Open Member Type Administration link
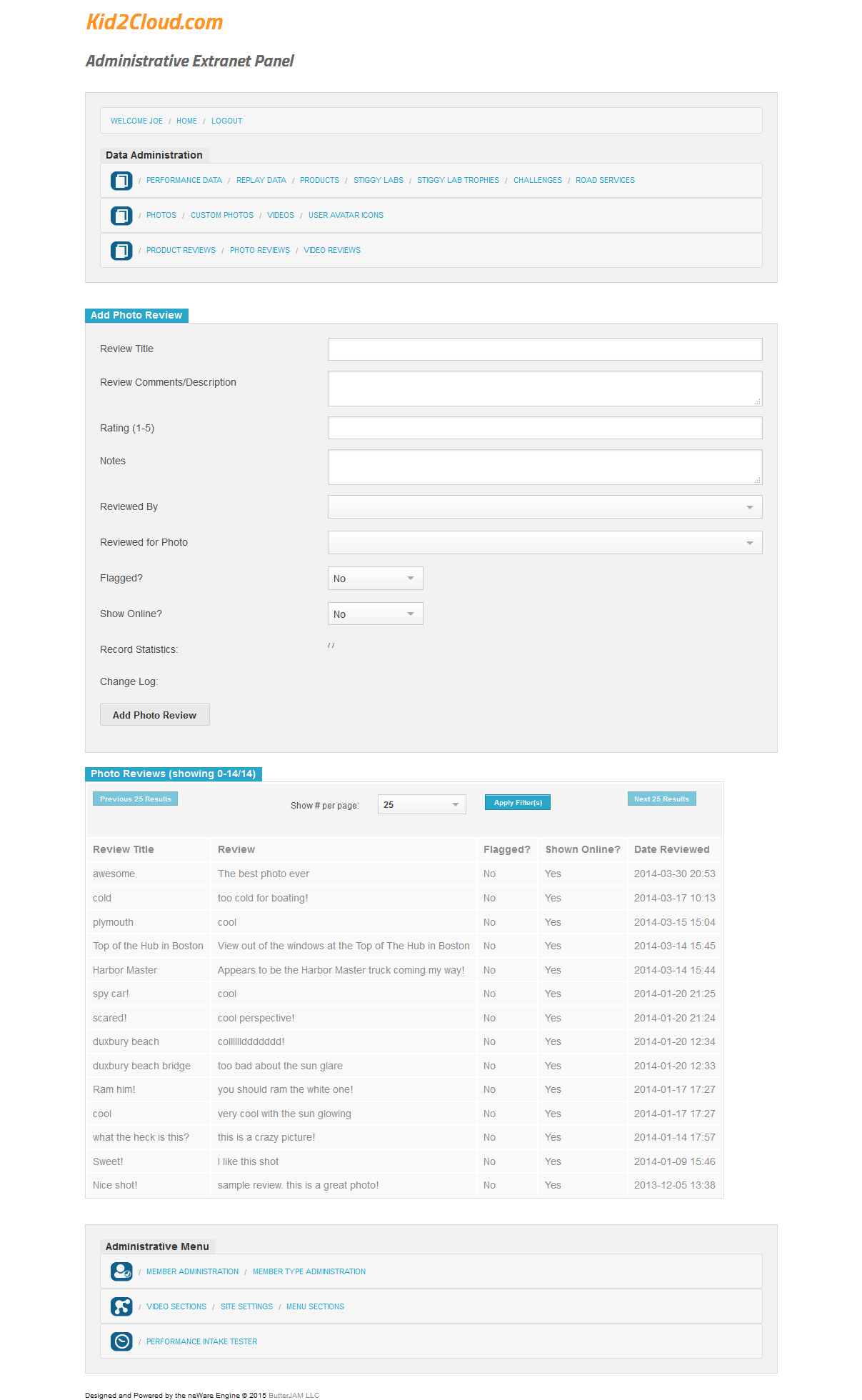The image size is (862, 1400). point(309,1272)
